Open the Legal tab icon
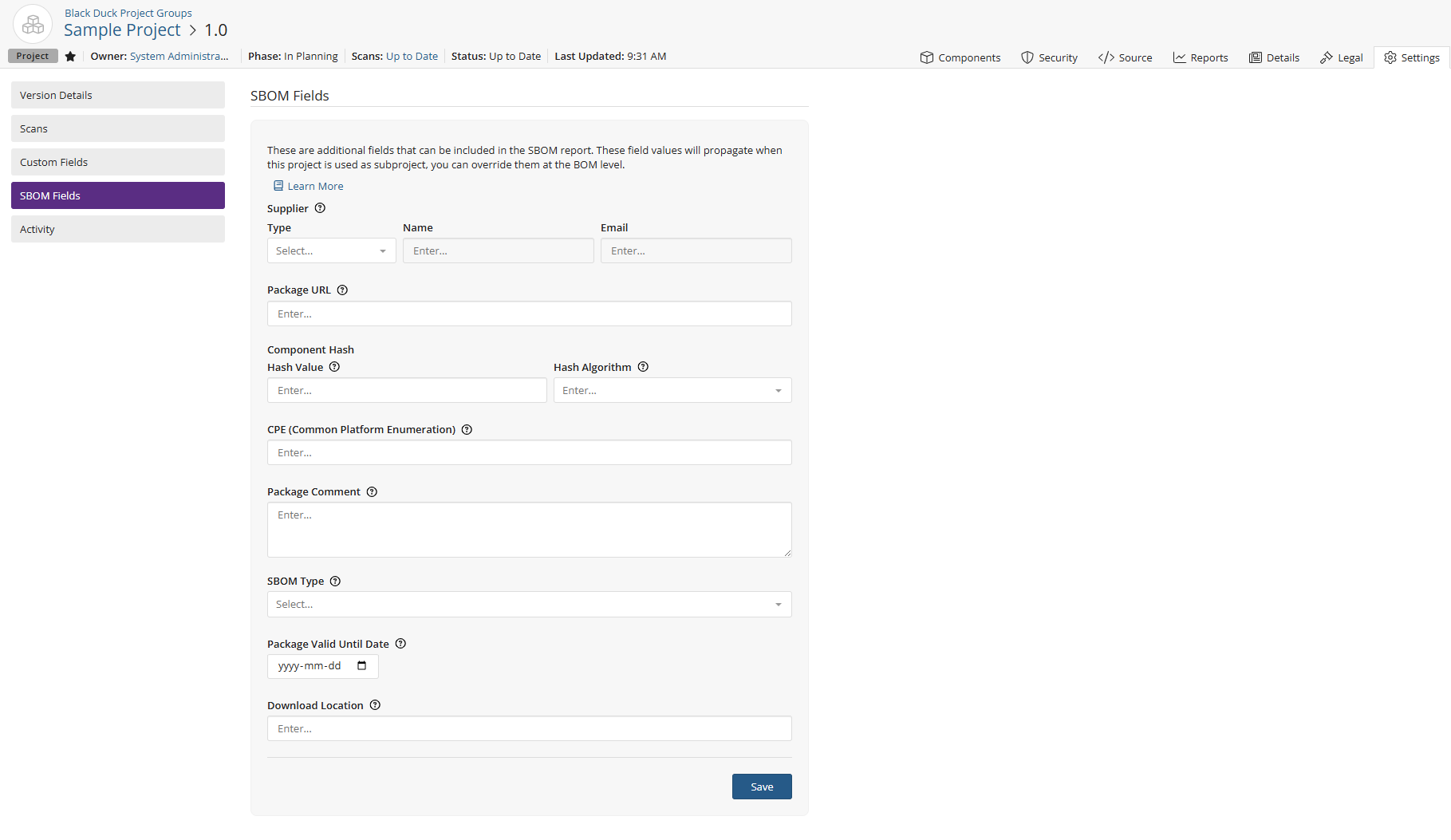This screenshot has height=840, width=1451. click(x=1324, y=57)
